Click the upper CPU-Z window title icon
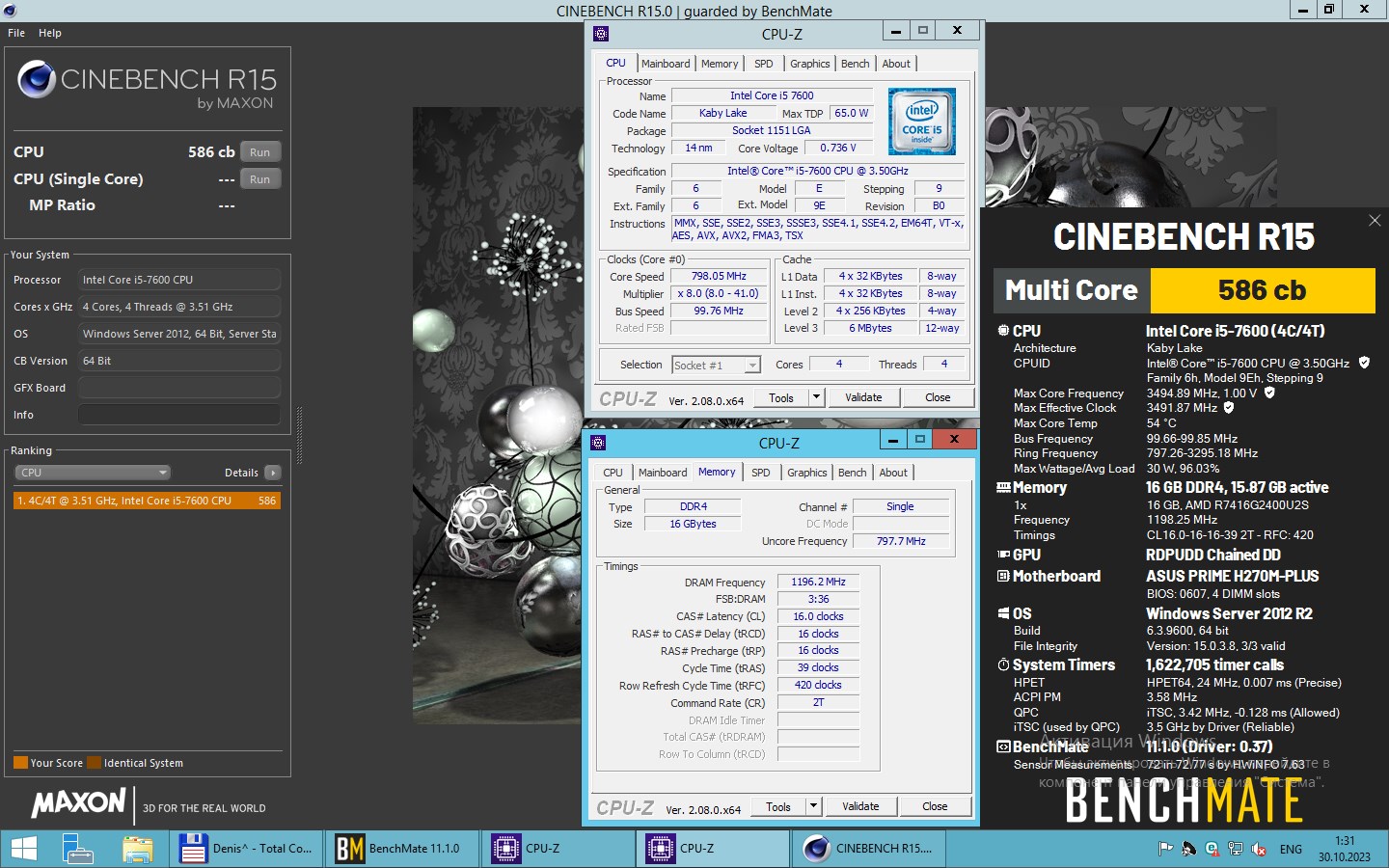This screenshot has width=1389, height=868. pos(601,33)
